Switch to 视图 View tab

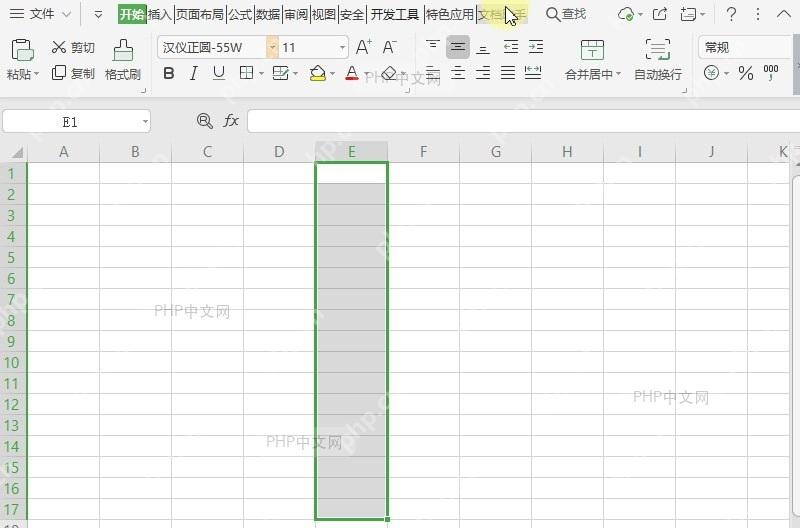tap(323, 14)
